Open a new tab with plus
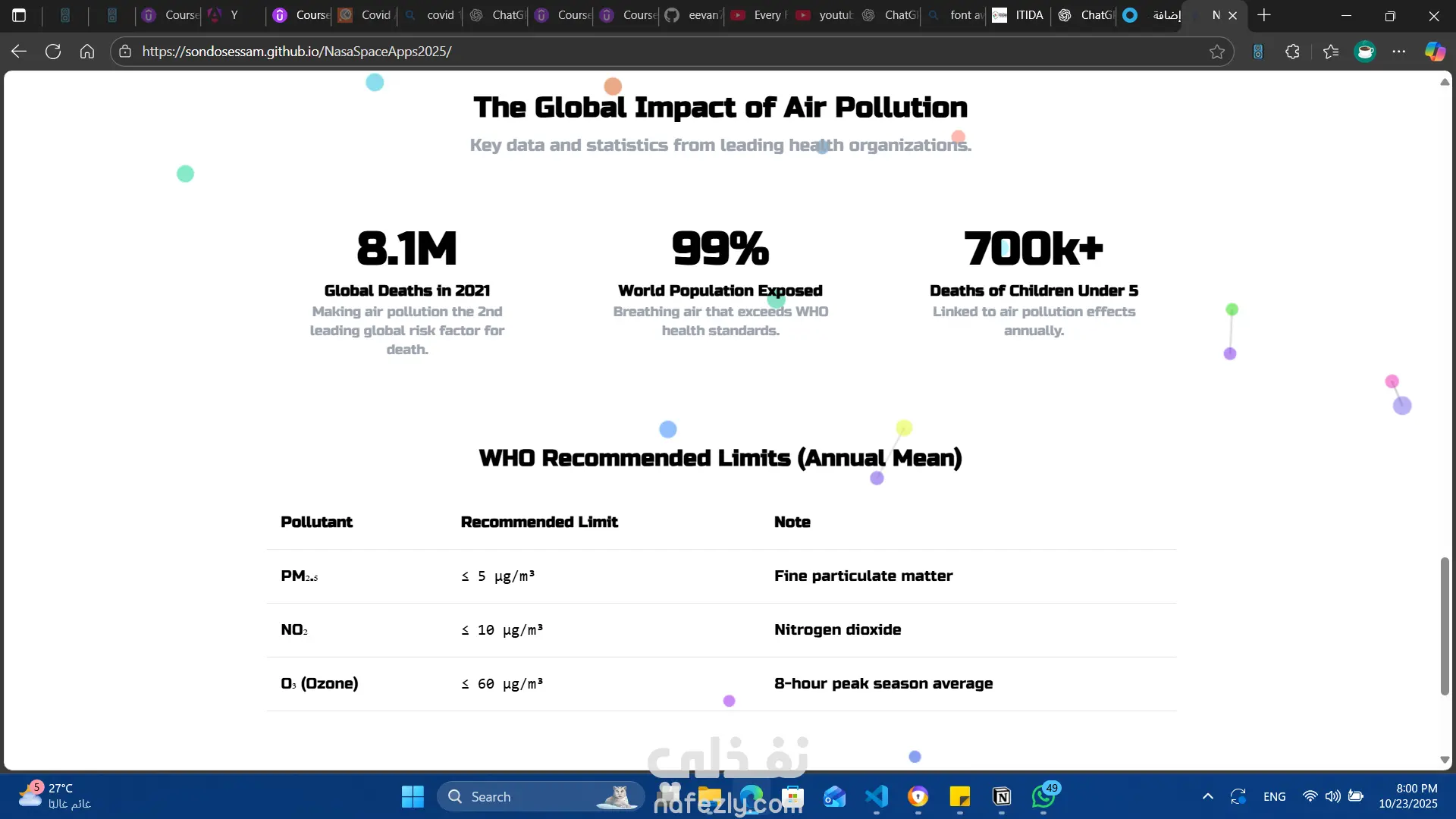The image size is (1456, 819). (x=1264, y=15)
